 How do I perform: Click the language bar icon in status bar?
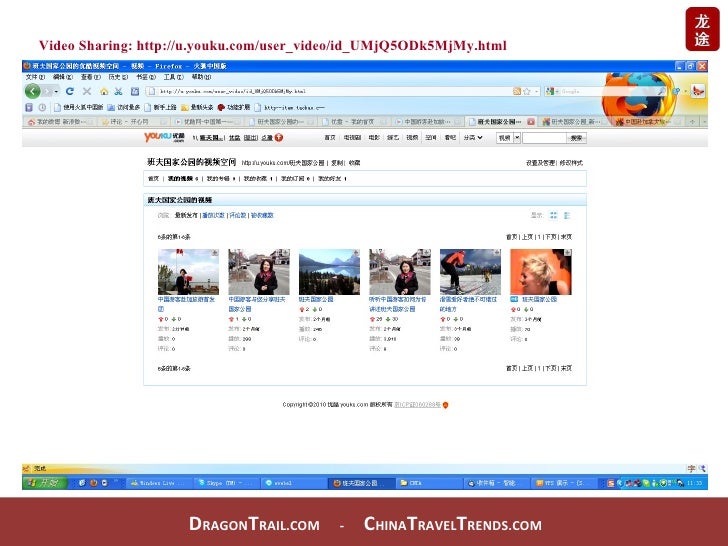click(x=691, y=468)
